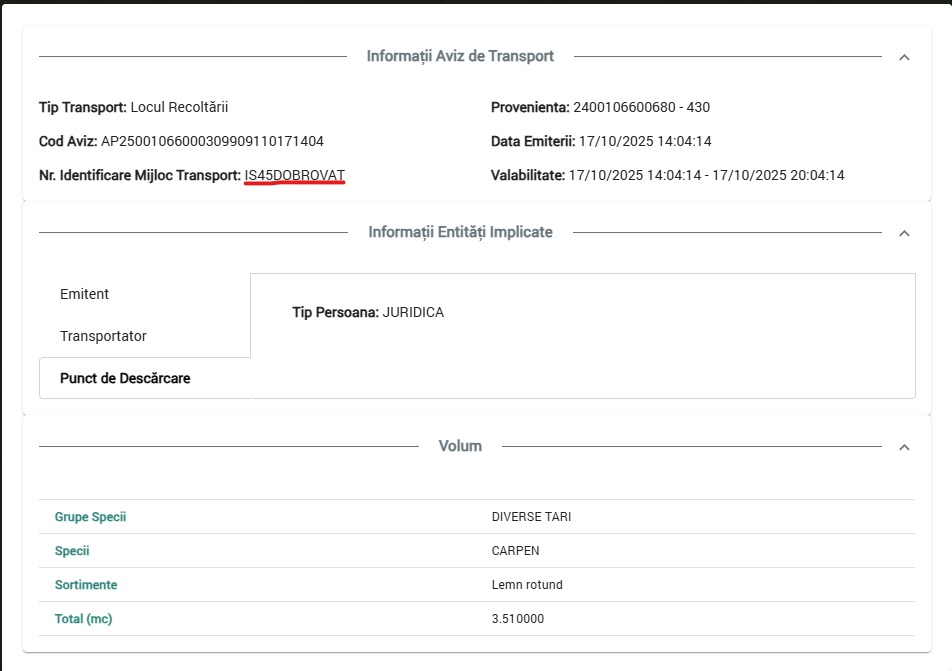Select the Punct de Descărcare tab
The height and width of the screenshot is (671, 952).
[125, 379]
